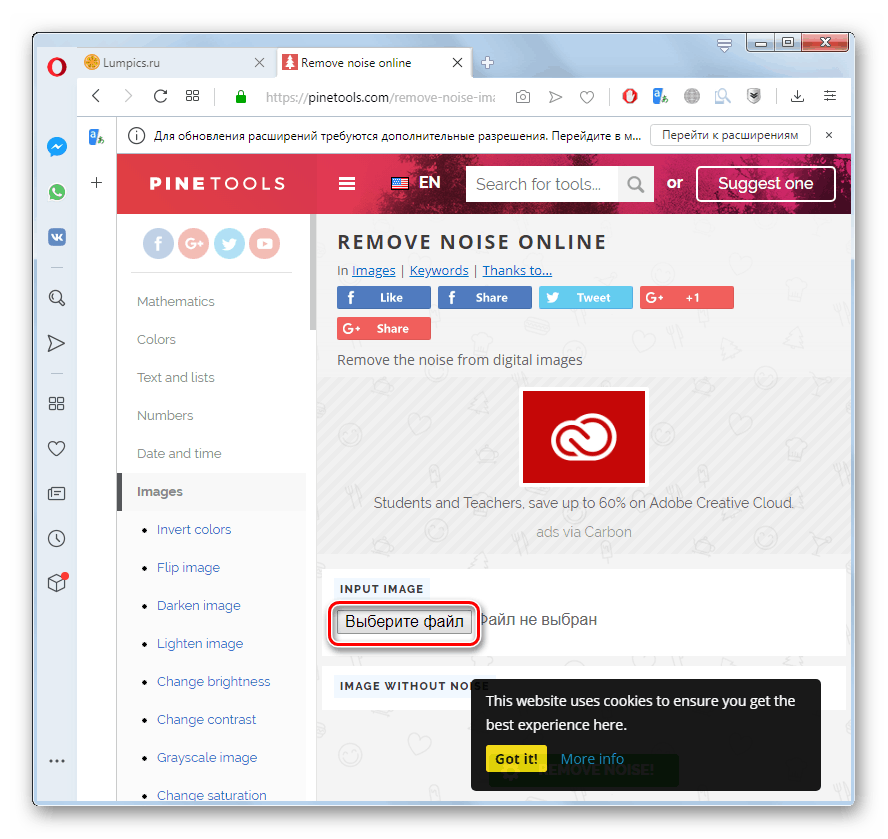Go forward with the forward arrow
888x839 pixels.
point(129,96)
